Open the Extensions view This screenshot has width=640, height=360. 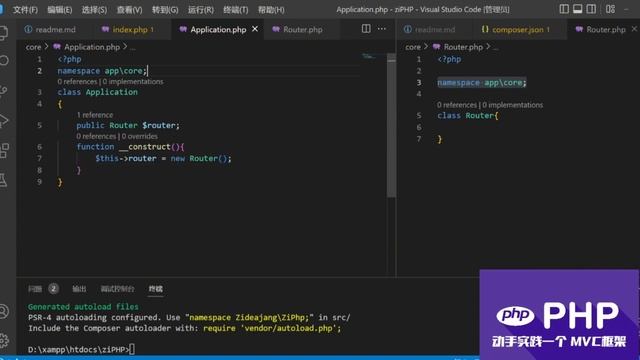(4, 150)
